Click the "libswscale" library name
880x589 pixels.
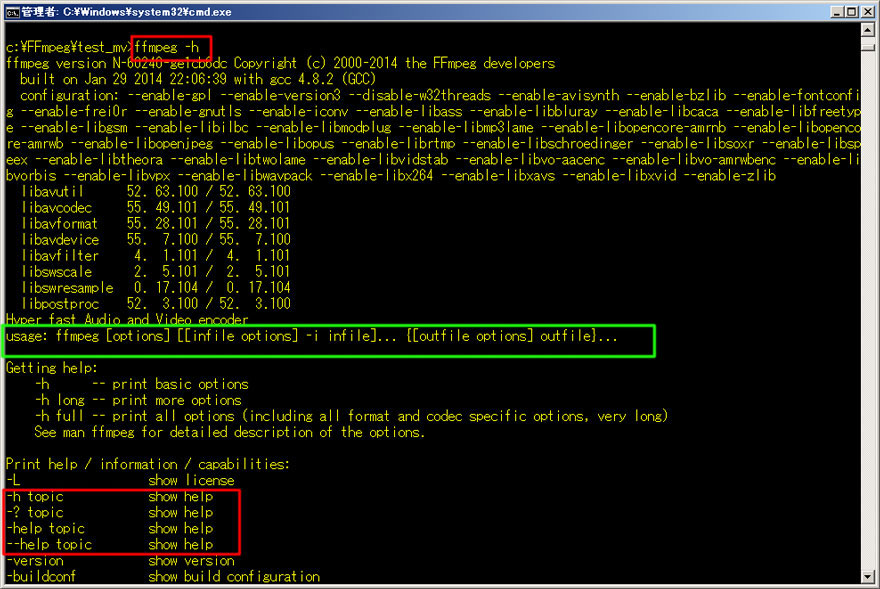pyautogui.click(x=56, y=272)
